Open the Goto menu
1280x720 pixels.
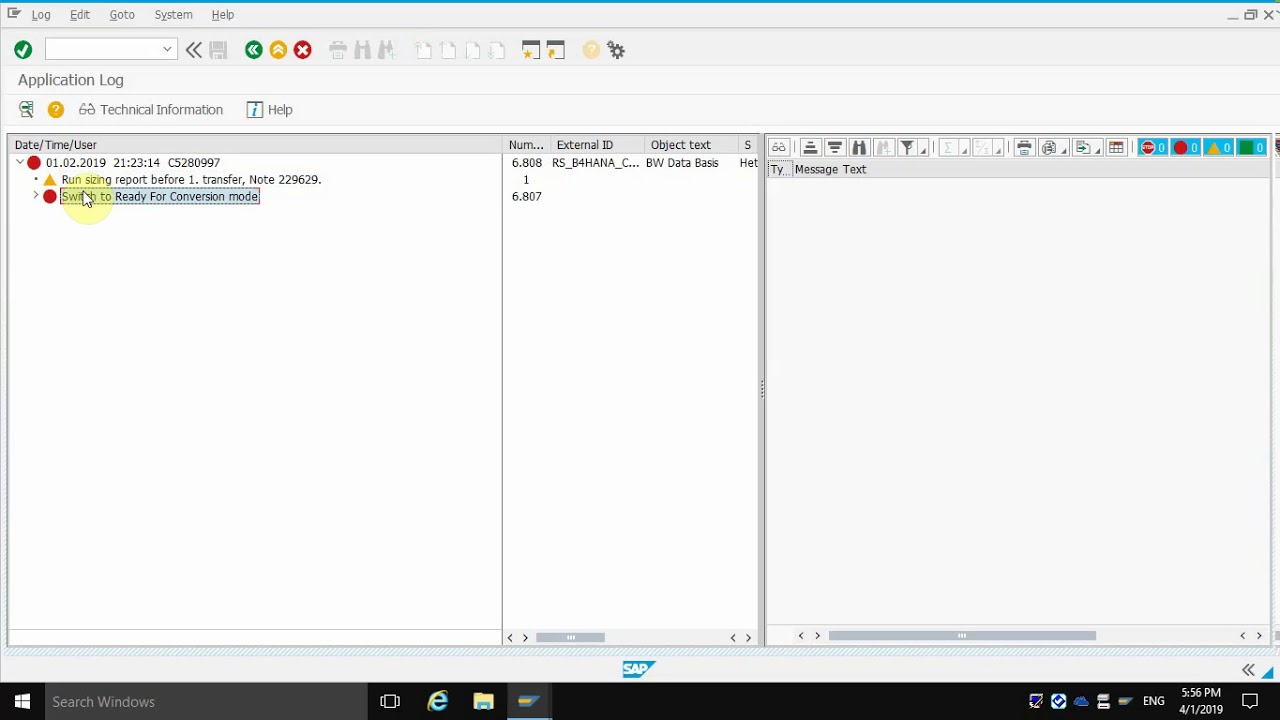[x=122, y=15]
